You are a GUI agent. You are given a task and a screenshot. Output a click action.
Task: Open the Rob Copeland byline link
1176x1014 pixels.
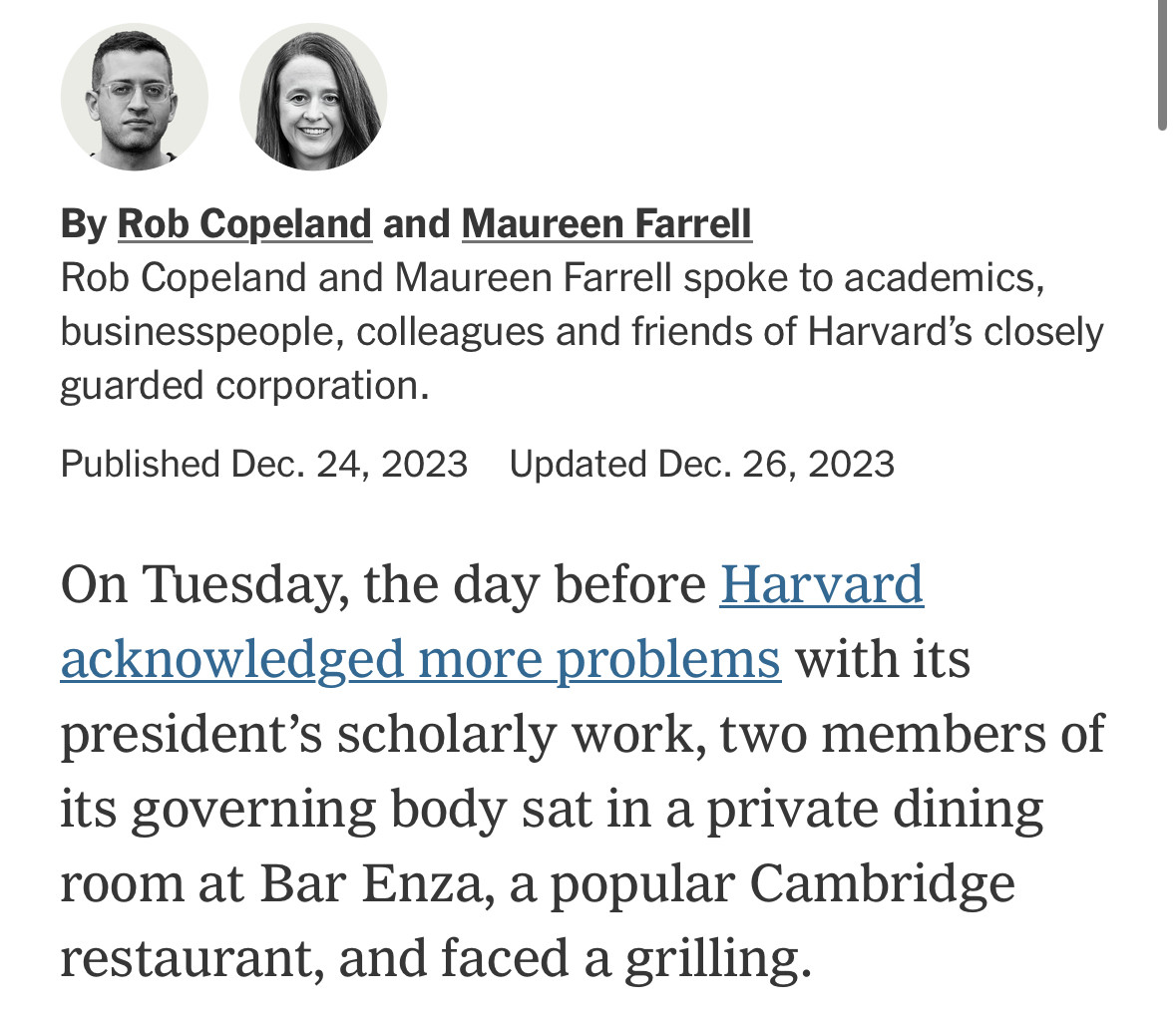[244, 224]
